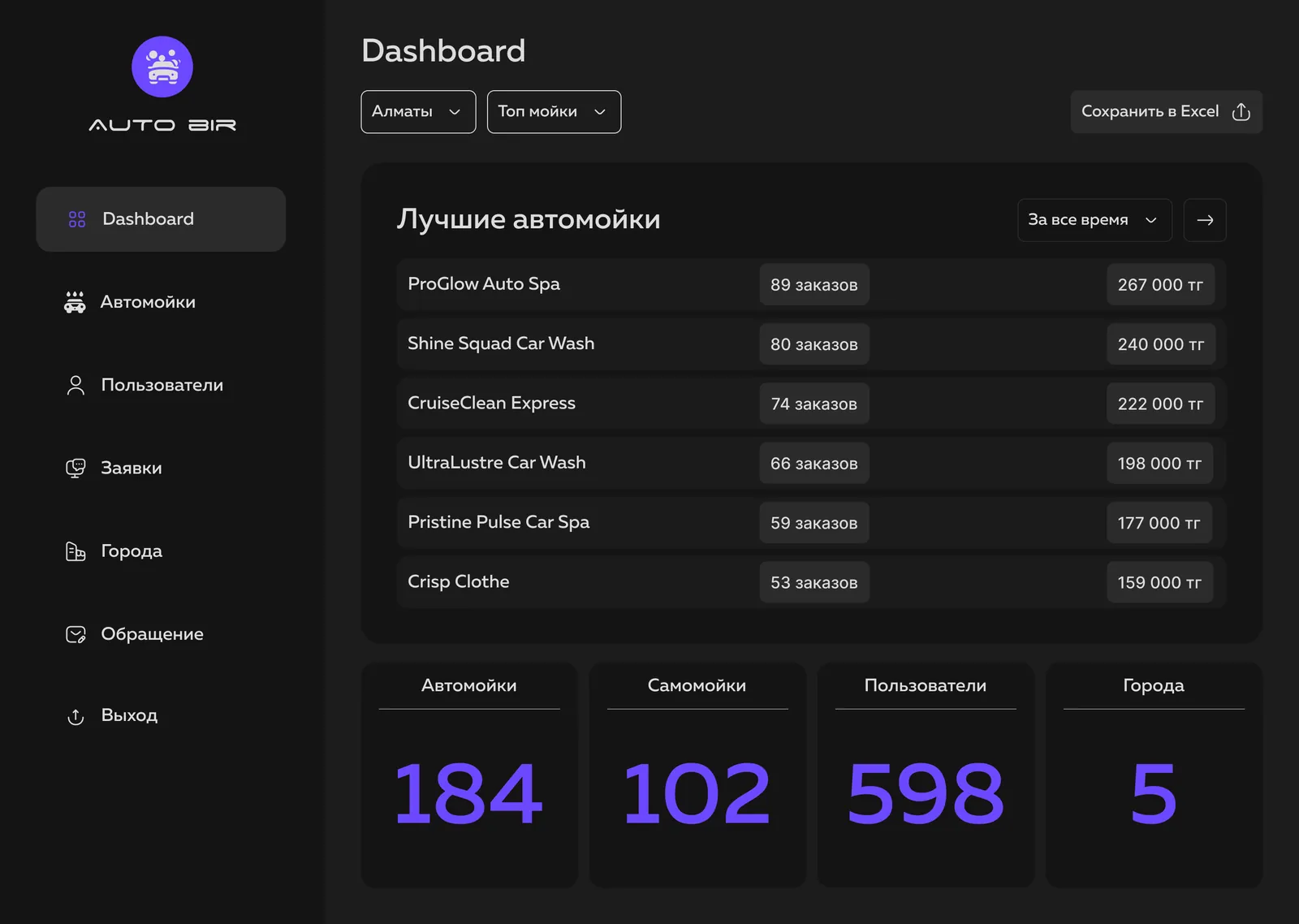This screenshot has height=924, width=1299.
Task: Expand the Топ мойки dropdown
Action: click(x=554, y=112)
